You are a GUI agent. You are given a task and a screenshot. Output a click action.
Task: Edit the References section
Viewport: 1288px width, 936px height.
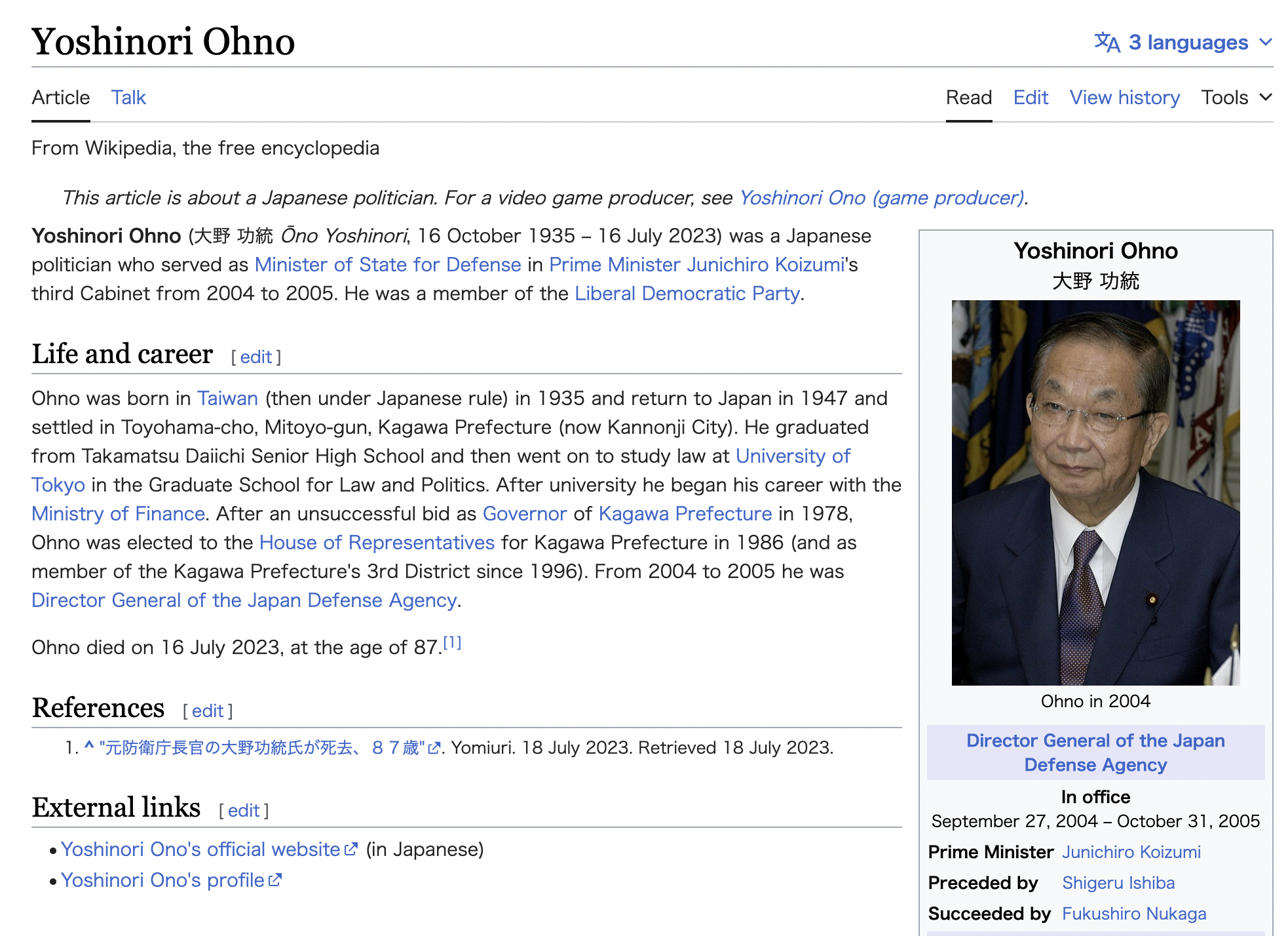[x=208, y=711]
